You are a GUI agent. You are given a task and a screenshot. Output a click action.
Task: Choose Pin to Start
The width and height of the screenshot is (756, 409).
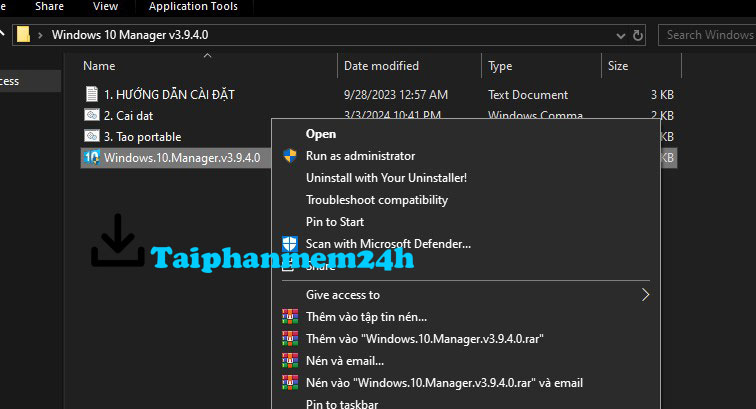click(335, 222)
